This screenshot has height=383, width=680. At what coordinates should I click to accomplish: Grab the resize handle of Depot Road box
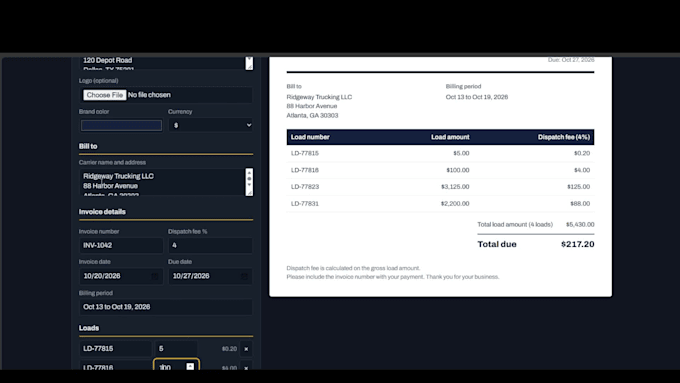(249, 66)
